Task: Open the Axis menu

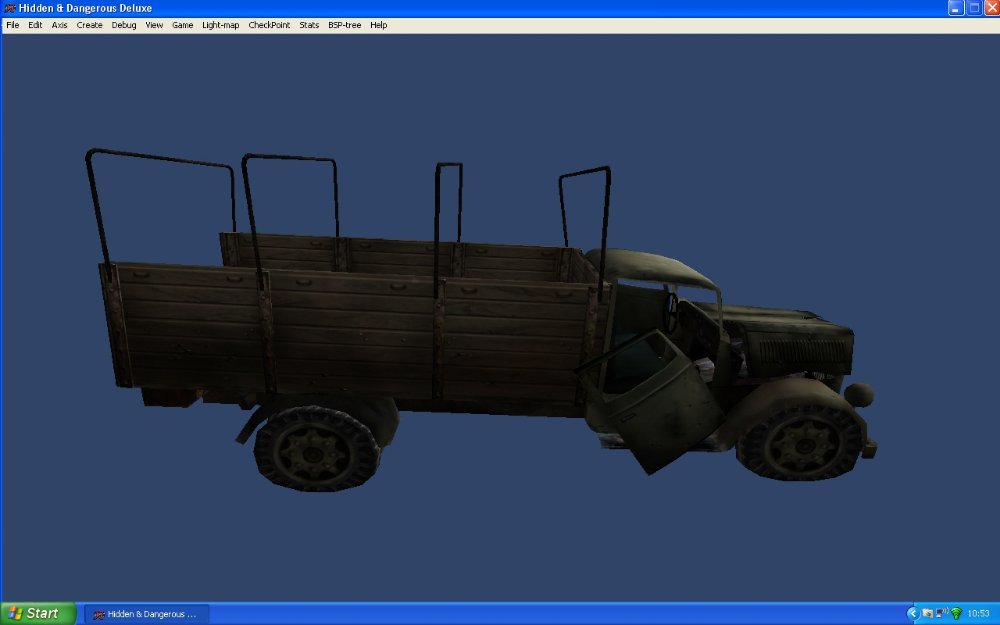Action: 59,25
